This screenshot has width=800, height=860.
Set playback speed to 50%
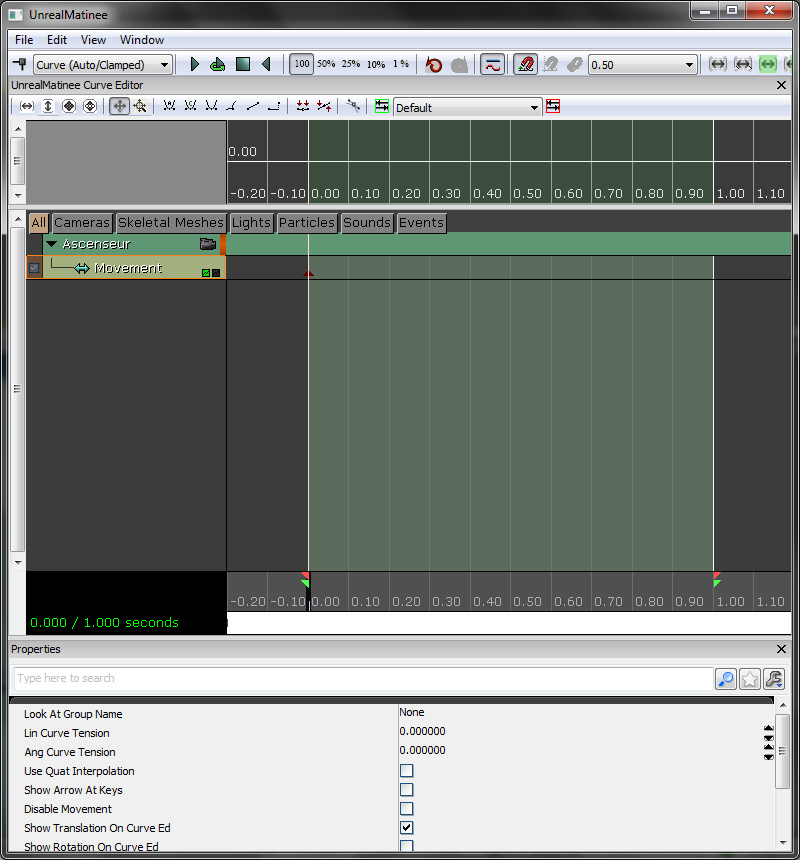326,64
